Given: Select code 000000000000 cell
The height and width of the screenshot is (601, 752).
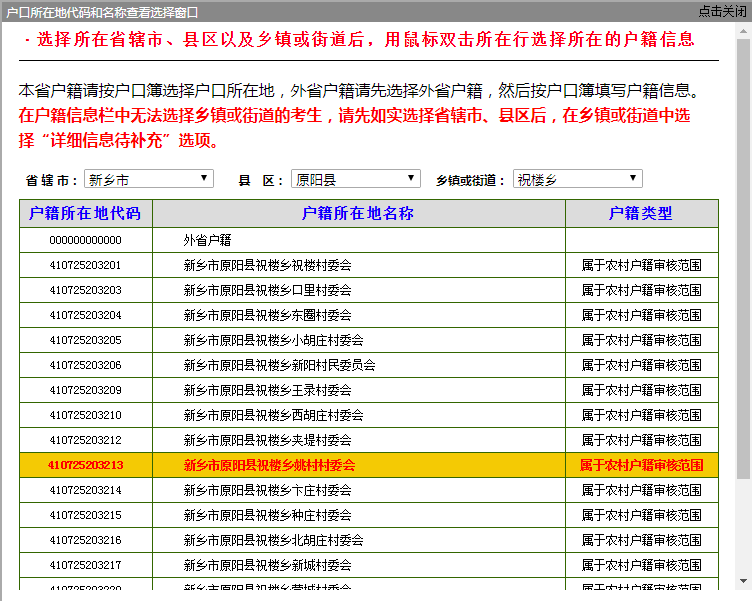Looking at the screenshot, I should [x=86, y=240].
